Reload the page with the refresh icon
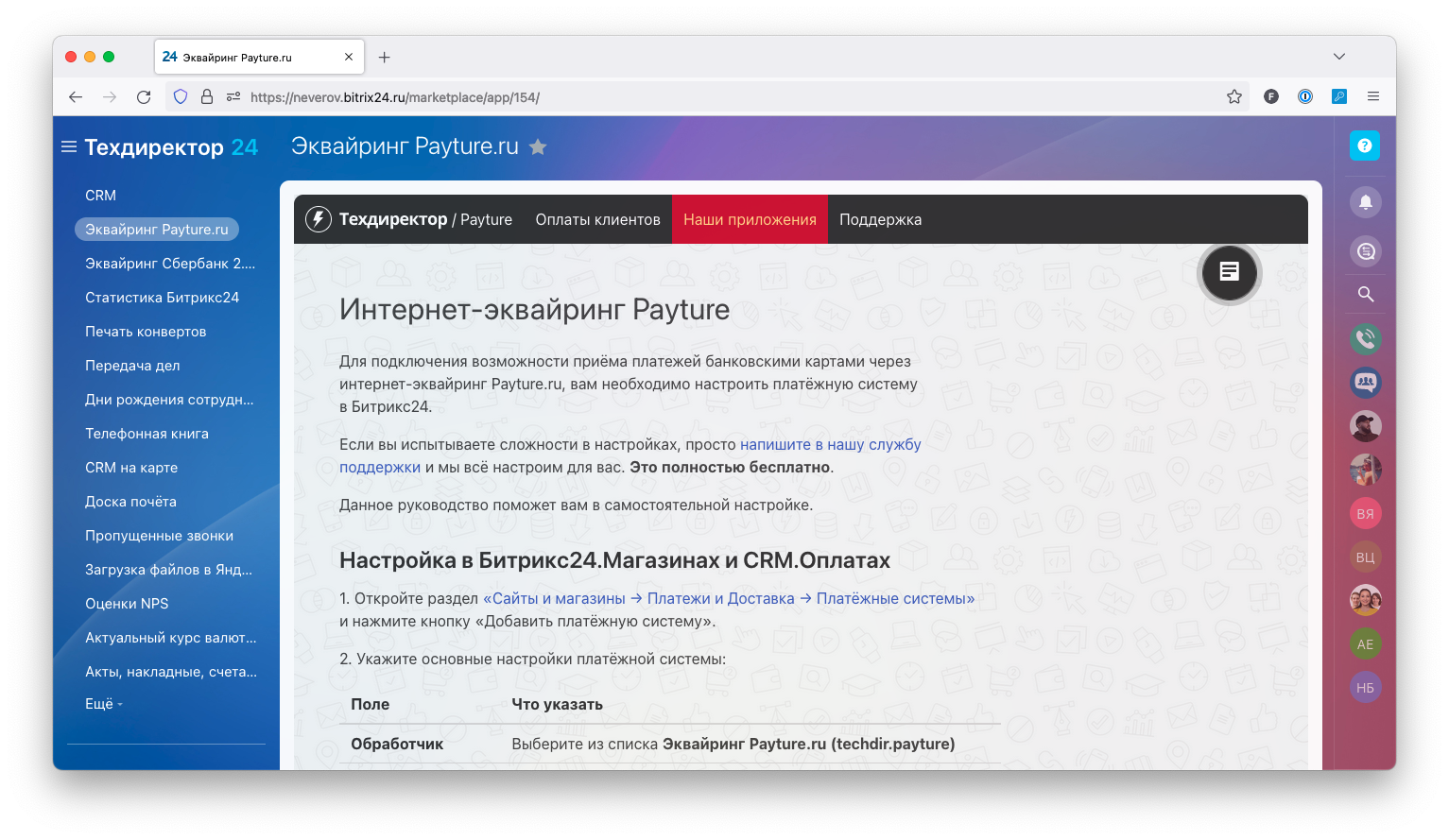The width and height of the screenshot is (1449, 840). pyautogui.click(x=144, y=96)
